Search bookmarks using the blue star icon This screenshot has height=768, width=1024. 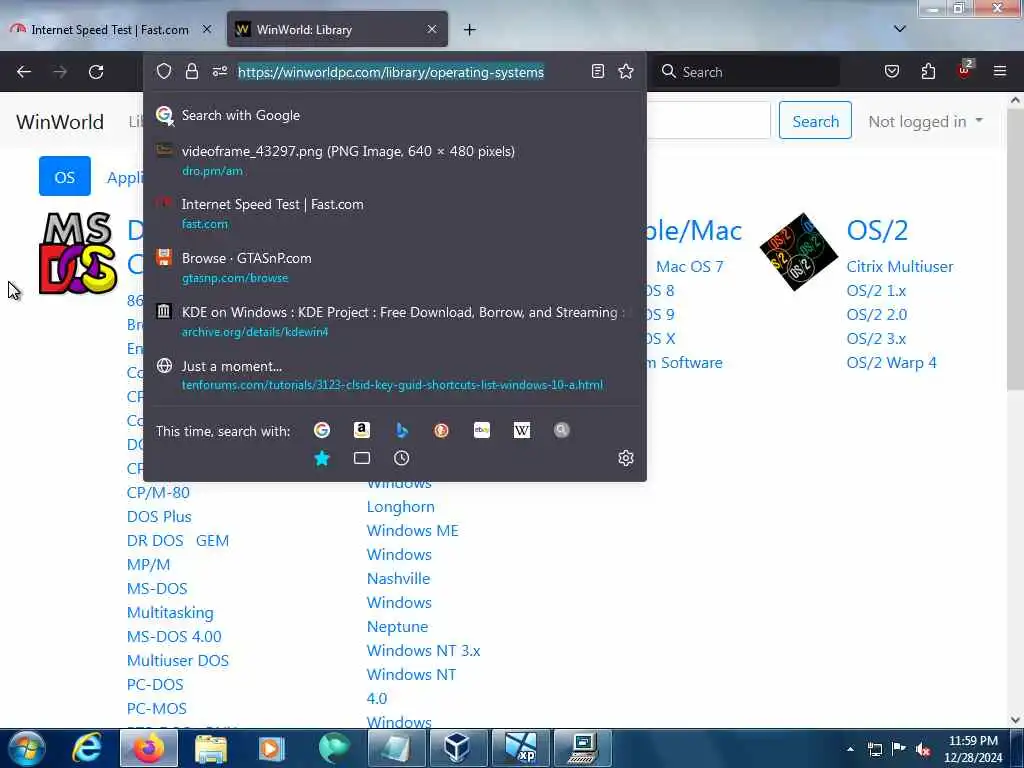tap(322, 458)
